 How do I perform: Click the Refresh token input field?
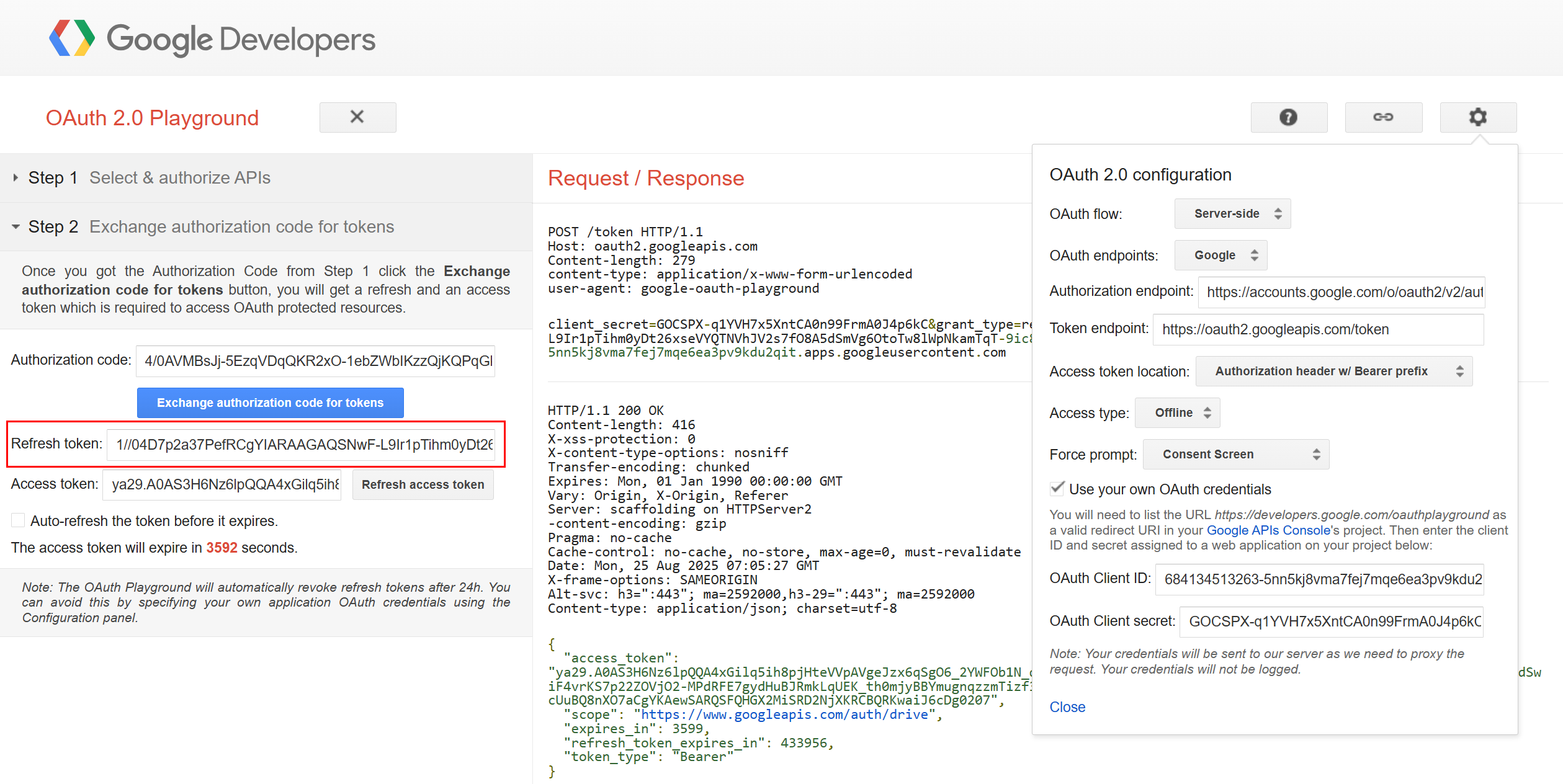[301, 445]
